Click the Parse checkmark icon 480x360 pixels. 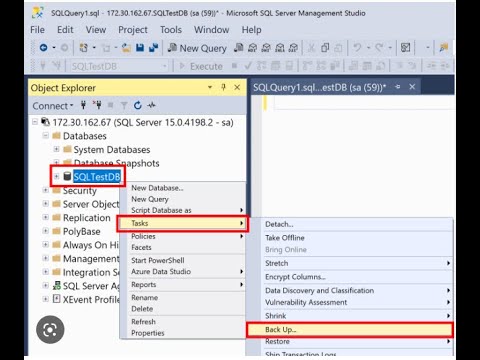tap(248, 66)
